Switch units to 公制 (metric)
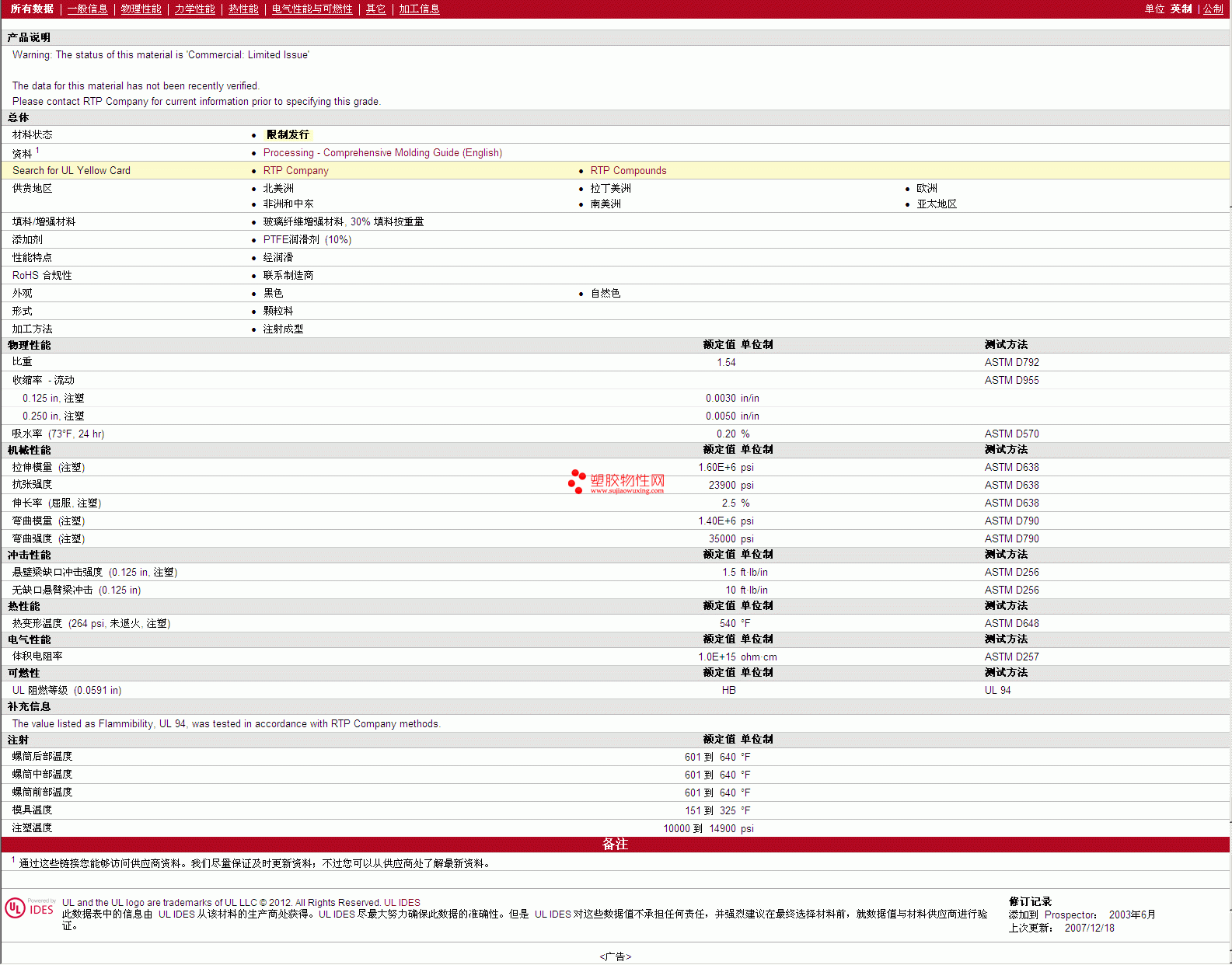 tap(1213, 9)
